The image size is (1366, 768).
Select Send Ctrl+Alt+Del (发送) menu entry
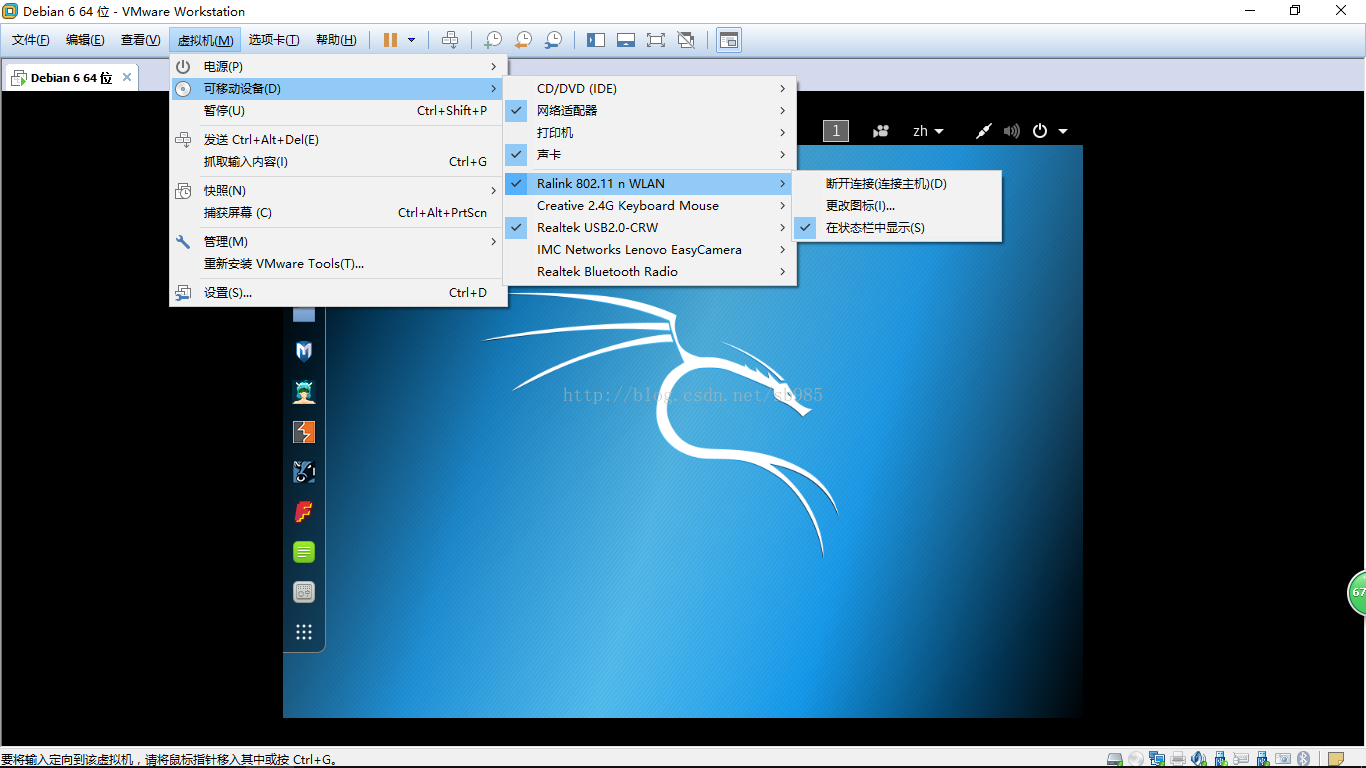338,139
